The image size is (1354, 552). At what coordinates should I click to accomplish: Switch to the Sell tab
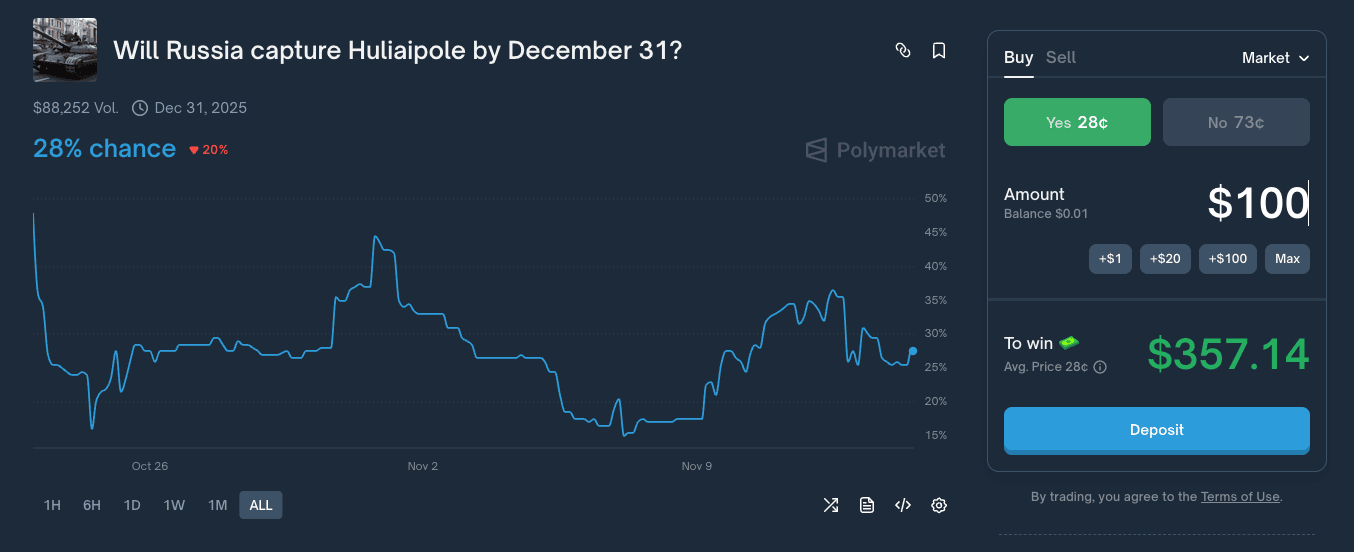click(1061, 58)
